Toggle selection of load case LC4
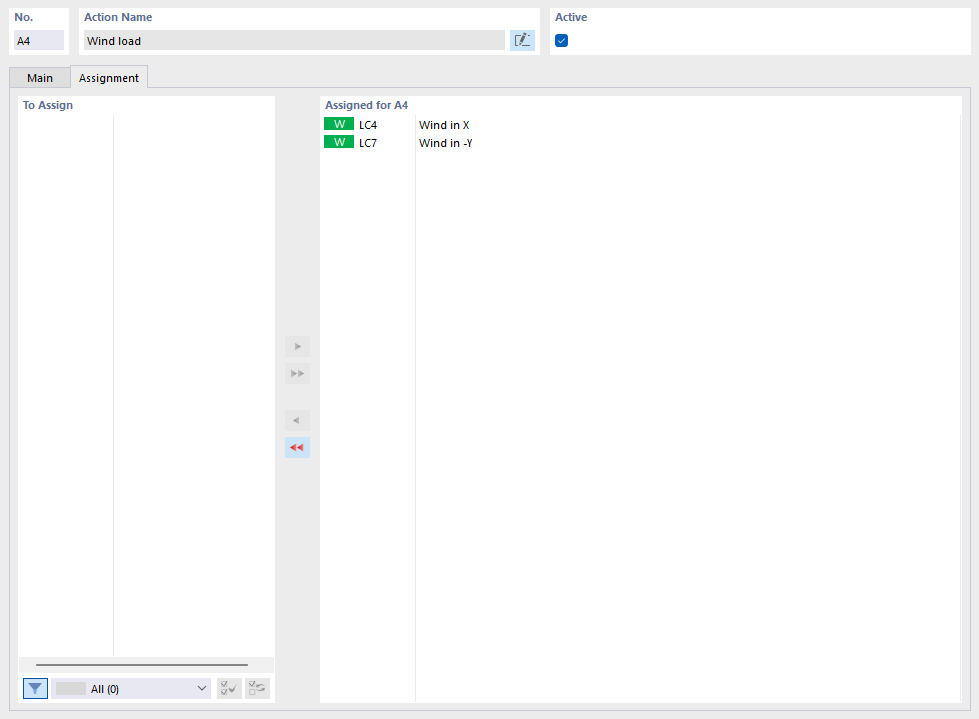 369,124
